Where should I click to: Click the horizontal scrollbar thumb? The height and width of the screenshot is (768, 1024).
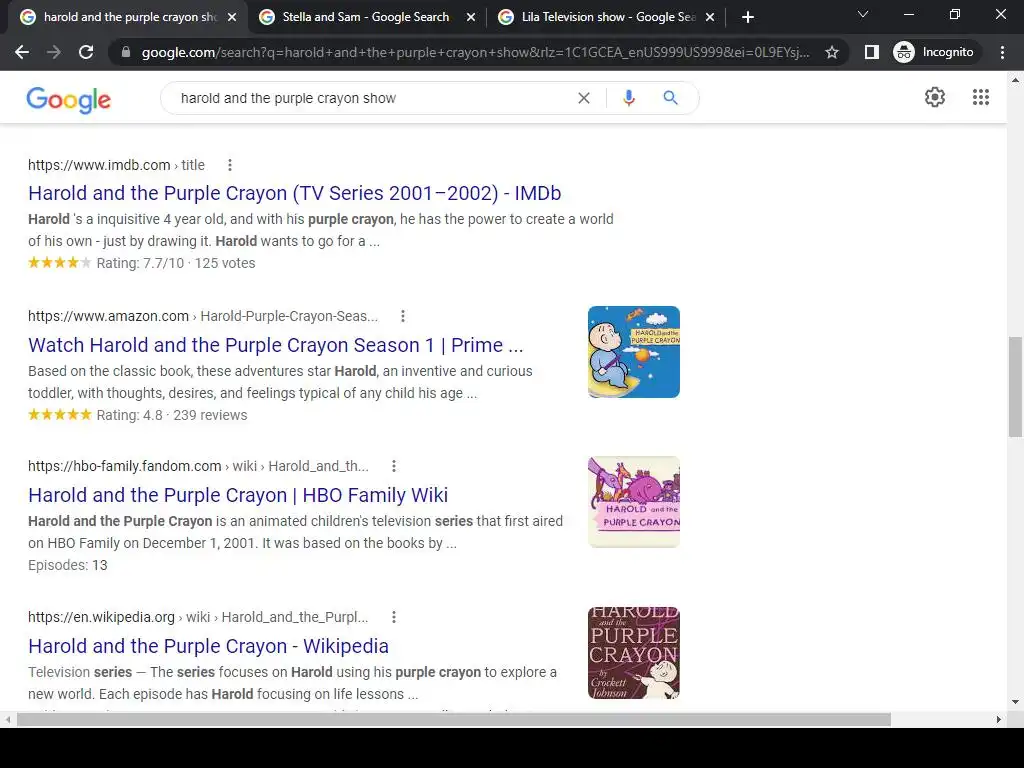tap(454, 720)
